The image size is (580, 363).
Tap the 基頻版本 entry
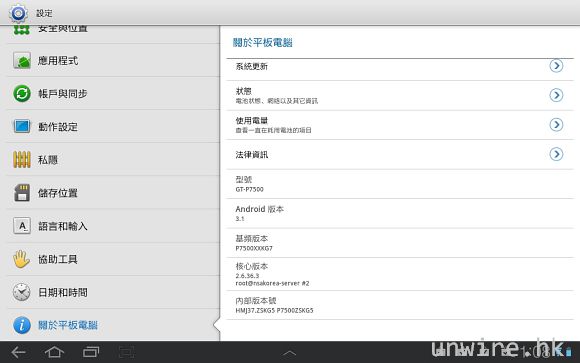pos(400,243)
